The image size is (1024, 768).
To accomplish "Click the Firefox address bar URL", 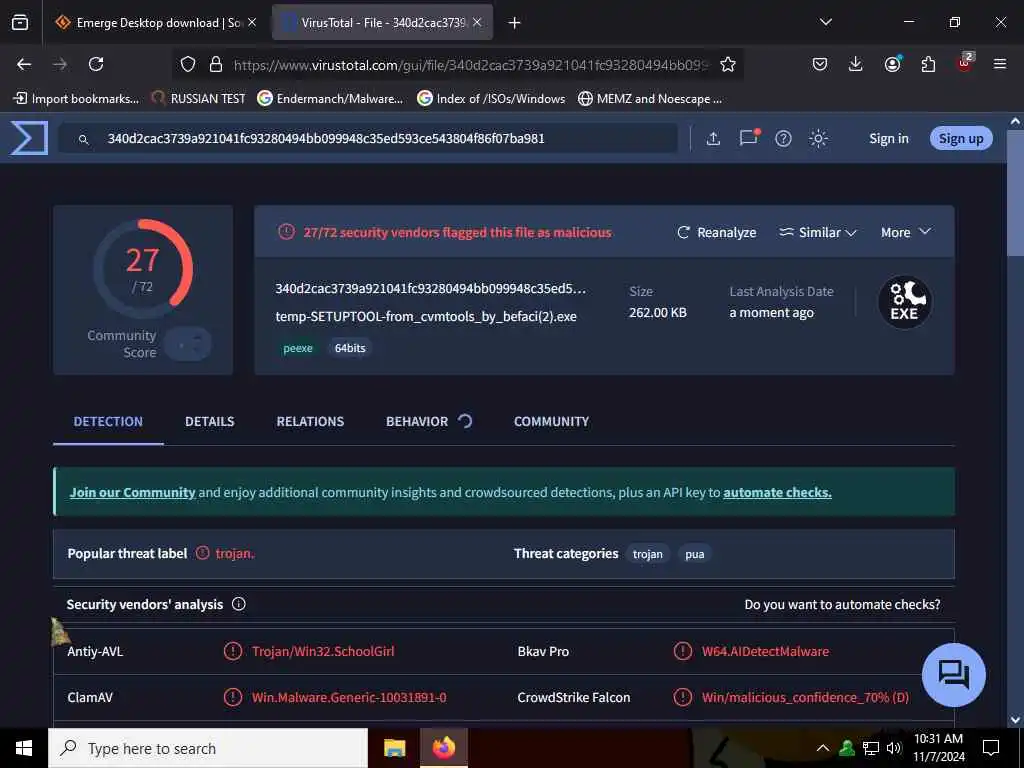I will (x=470, y=65).
